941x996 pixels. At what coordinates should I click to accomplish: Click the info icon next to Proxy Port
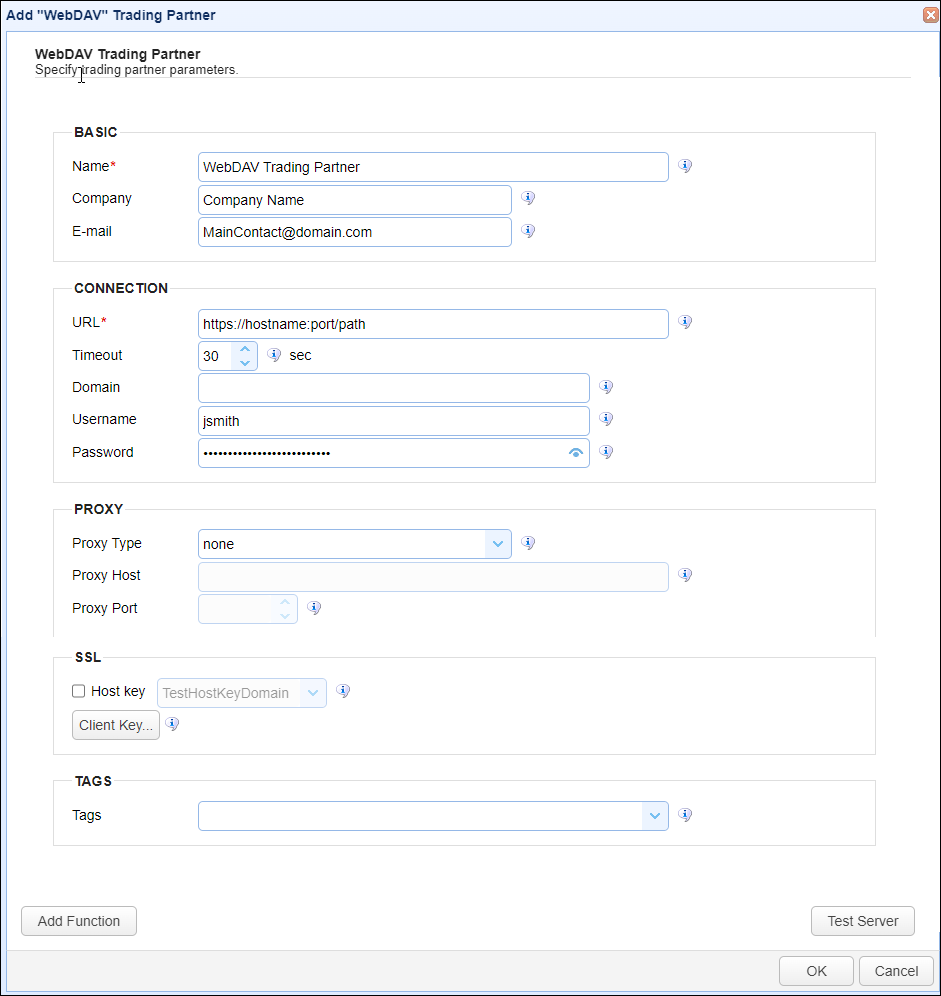coord(314,608)
